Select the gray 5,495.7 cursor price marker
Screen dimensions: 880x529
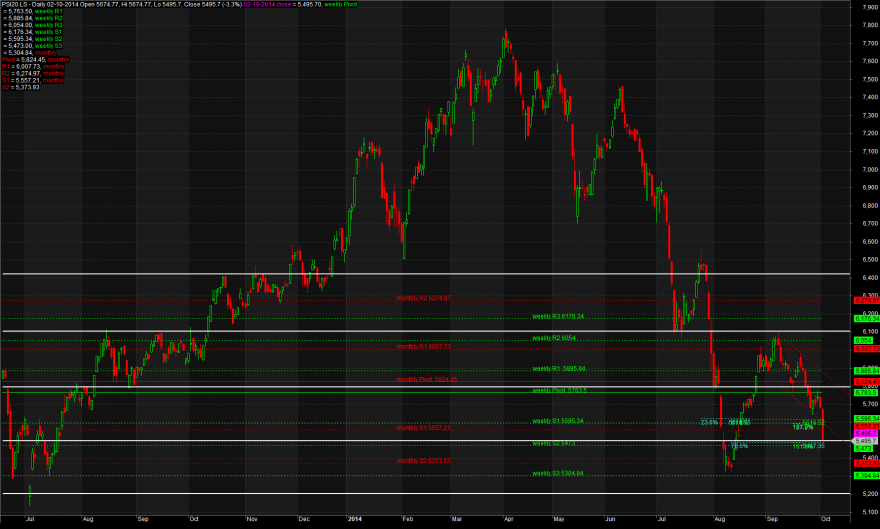tap(865, 441)
